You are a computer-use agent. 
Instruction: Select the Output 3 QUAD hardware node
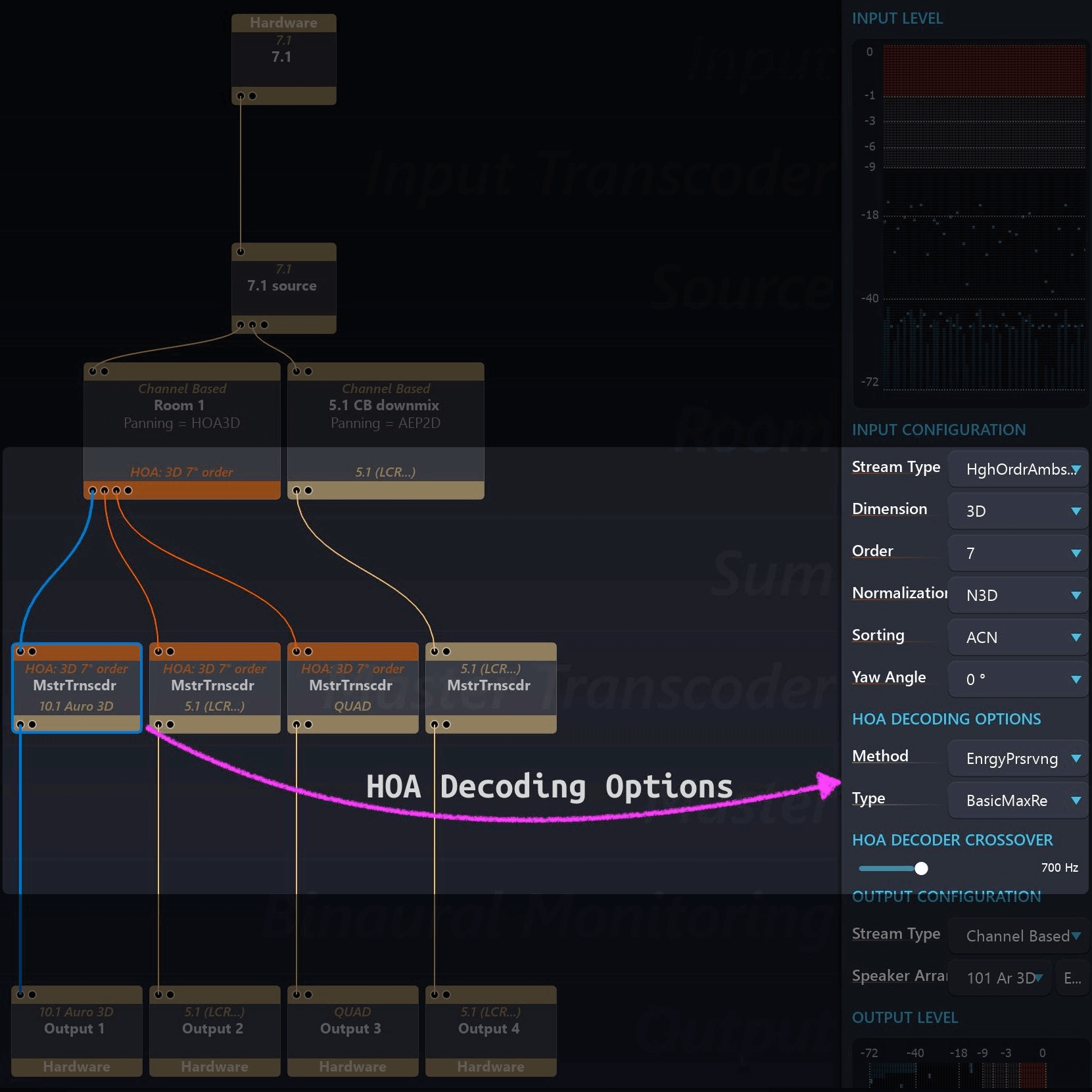coord(352,1029)
